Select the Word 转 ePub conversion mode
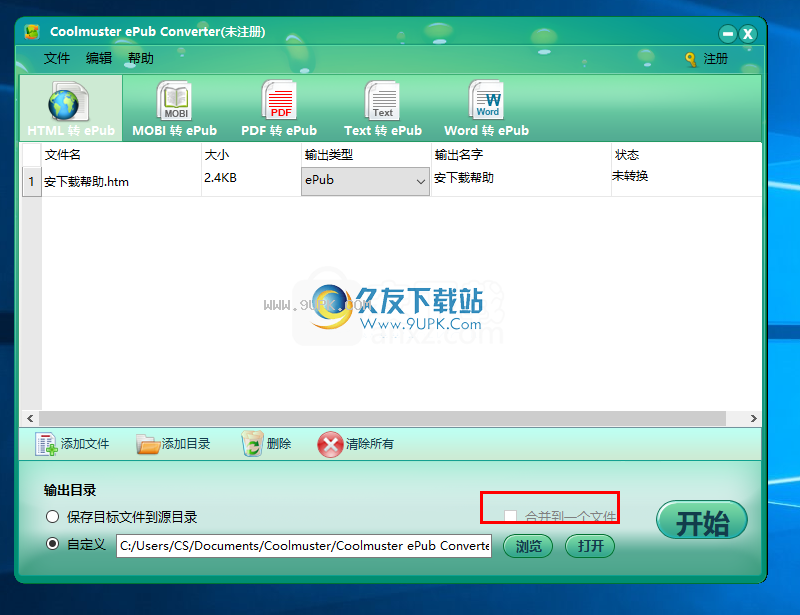Screen dimensions: 800x615 [x=486, y=108]
